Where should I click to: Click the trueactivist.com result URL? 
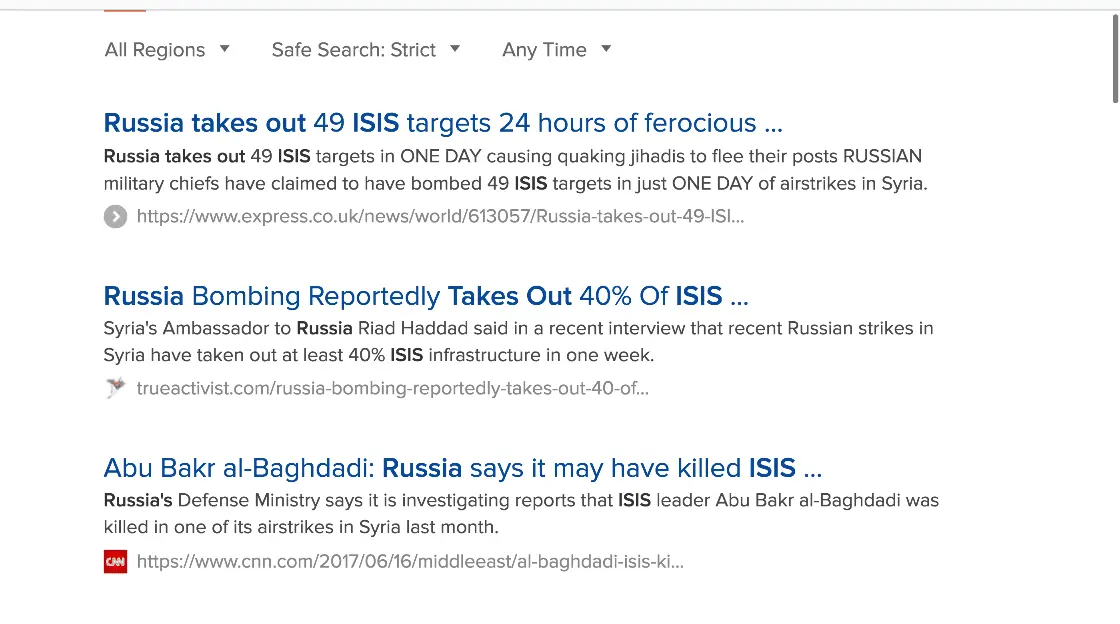coord(392,388)
